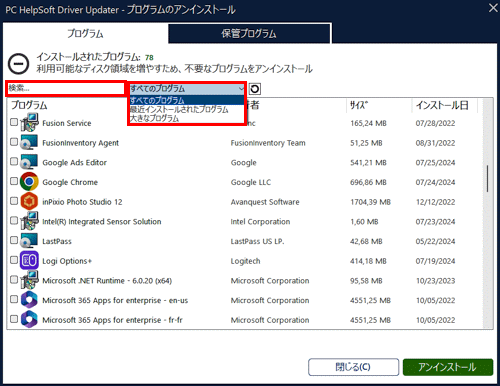This screenshot has height=386, width=500.
Task: Tick the LastPass checkbox
Action: point(14,240)
